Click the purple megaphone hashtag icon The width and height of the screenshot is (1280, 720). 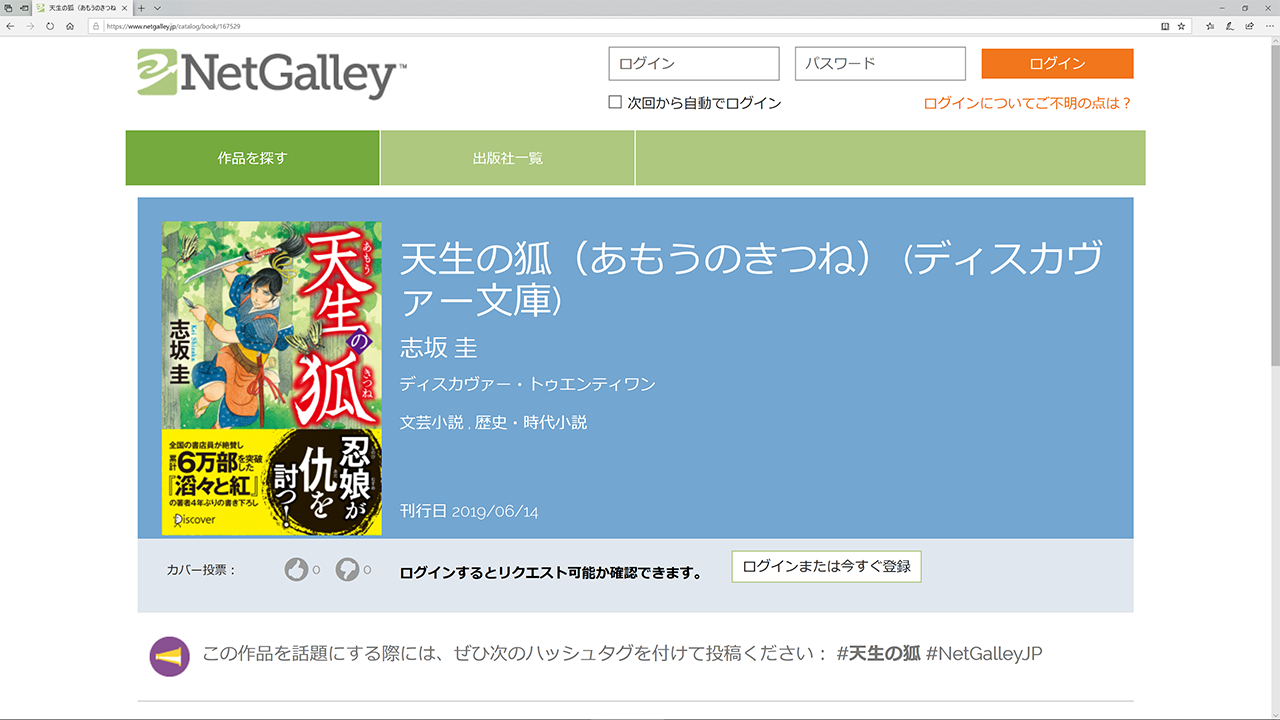pyautogui.click(x=170, y=656)
